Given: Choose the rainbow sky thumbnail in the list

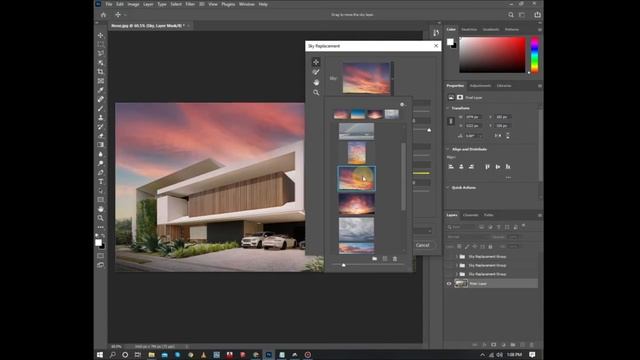Looking at the screenshot, I should (356, 132).
